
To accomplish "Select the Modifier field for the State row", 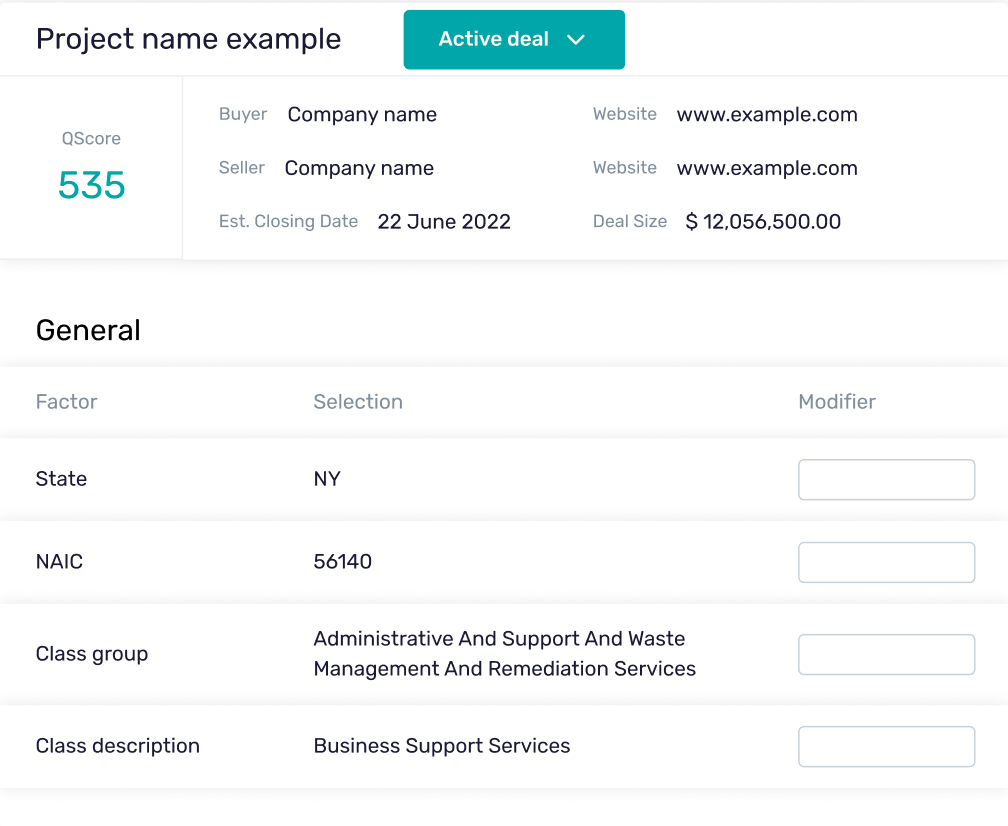I will (886, 479).
